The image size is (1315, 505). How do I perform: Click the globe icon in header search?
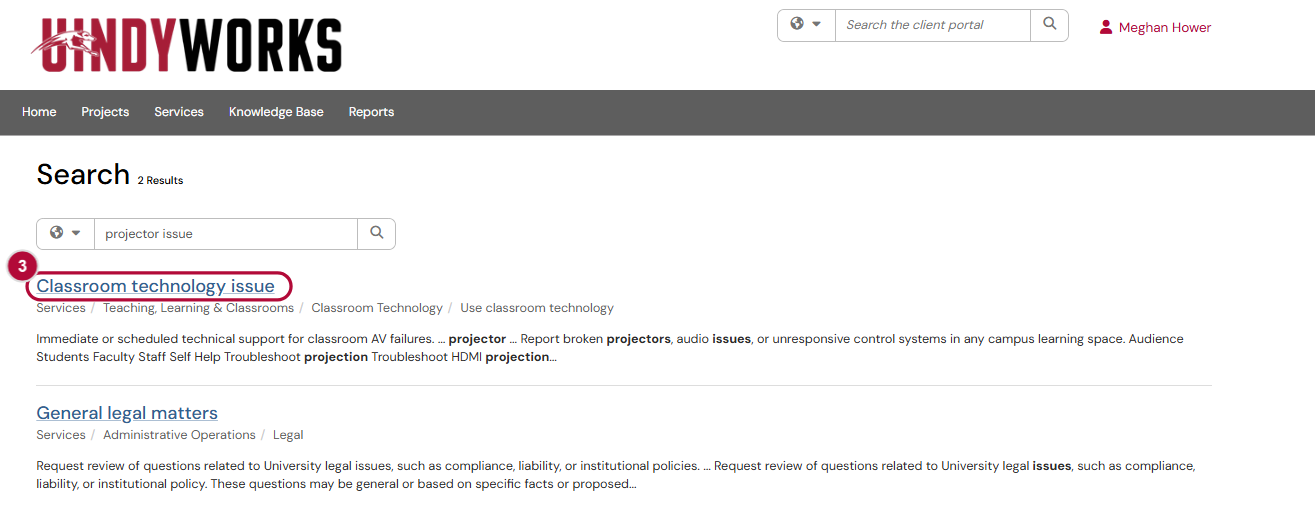tap(797, 24)
